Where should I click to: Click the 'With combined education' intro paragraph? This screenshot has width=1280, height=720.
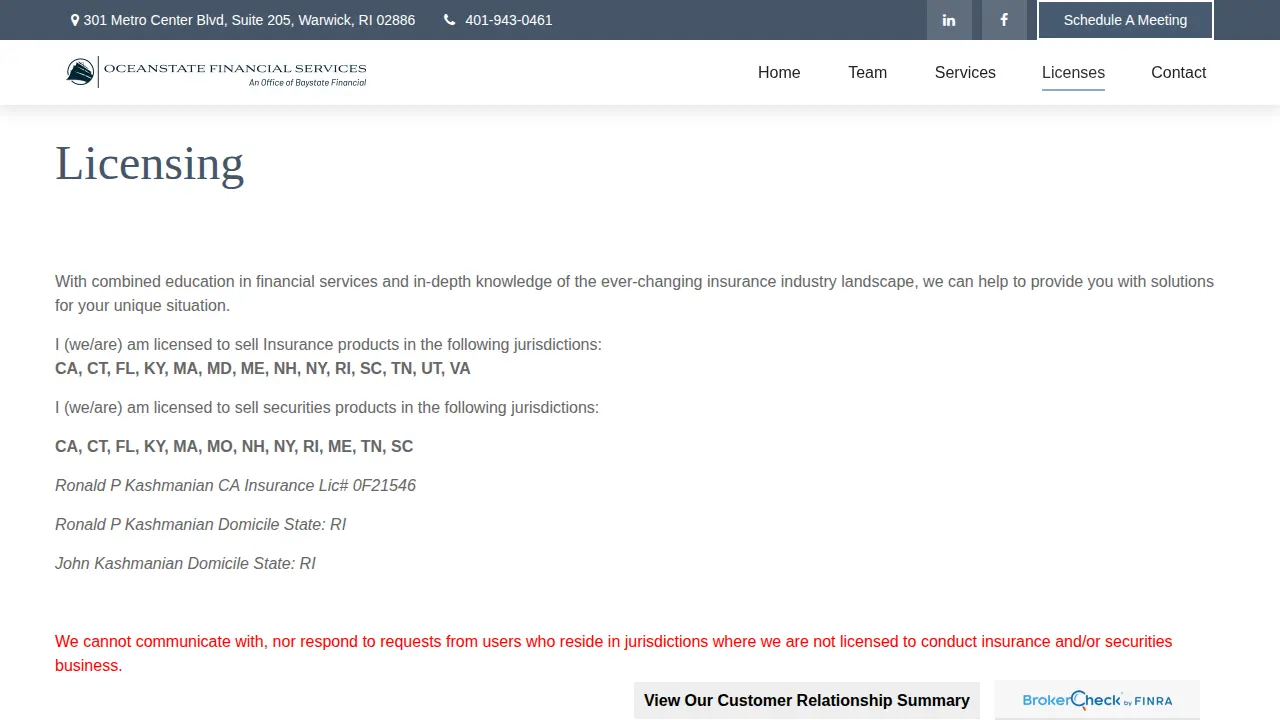[x=634, y=294]
